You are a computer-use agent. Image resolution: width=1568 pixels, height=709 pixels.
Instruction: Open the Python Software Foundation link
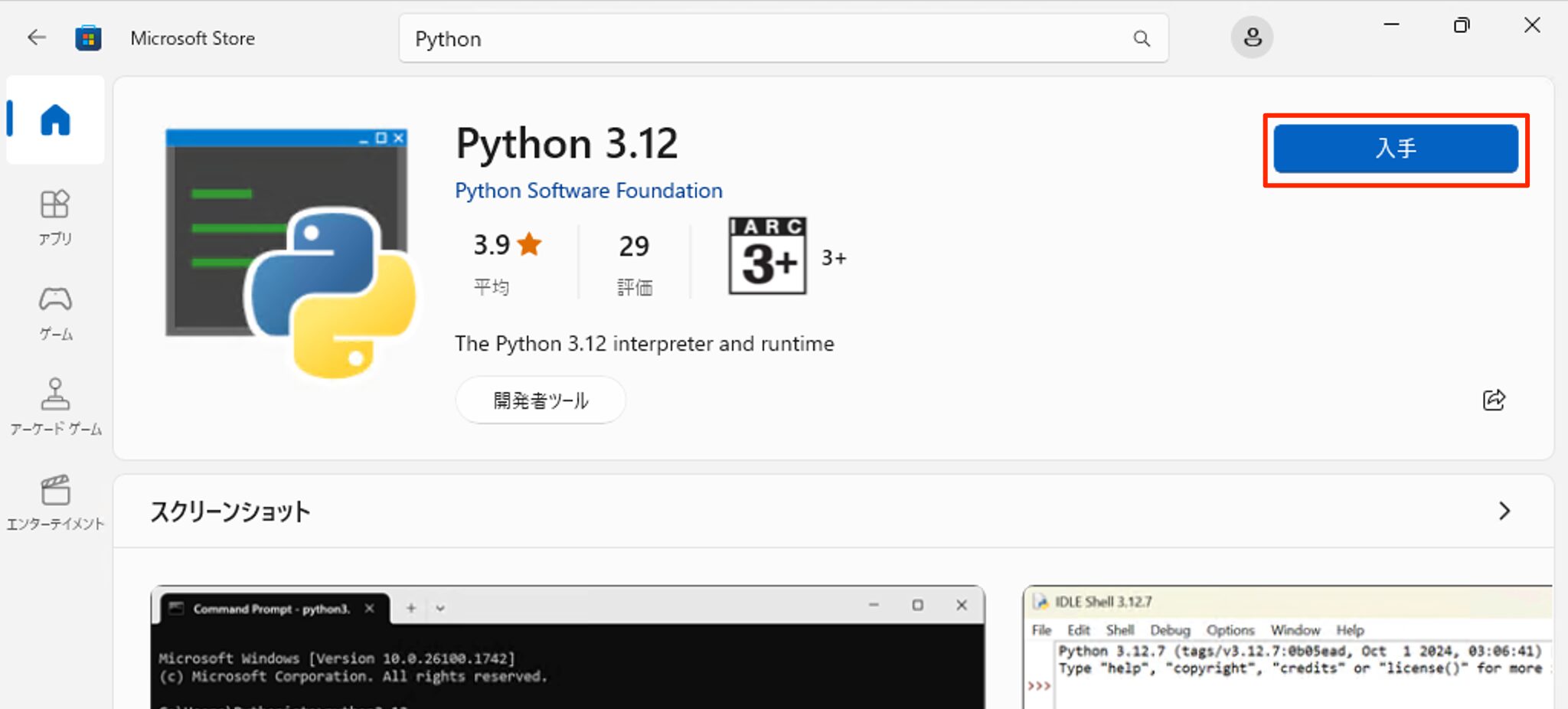(x=588, y=191)
